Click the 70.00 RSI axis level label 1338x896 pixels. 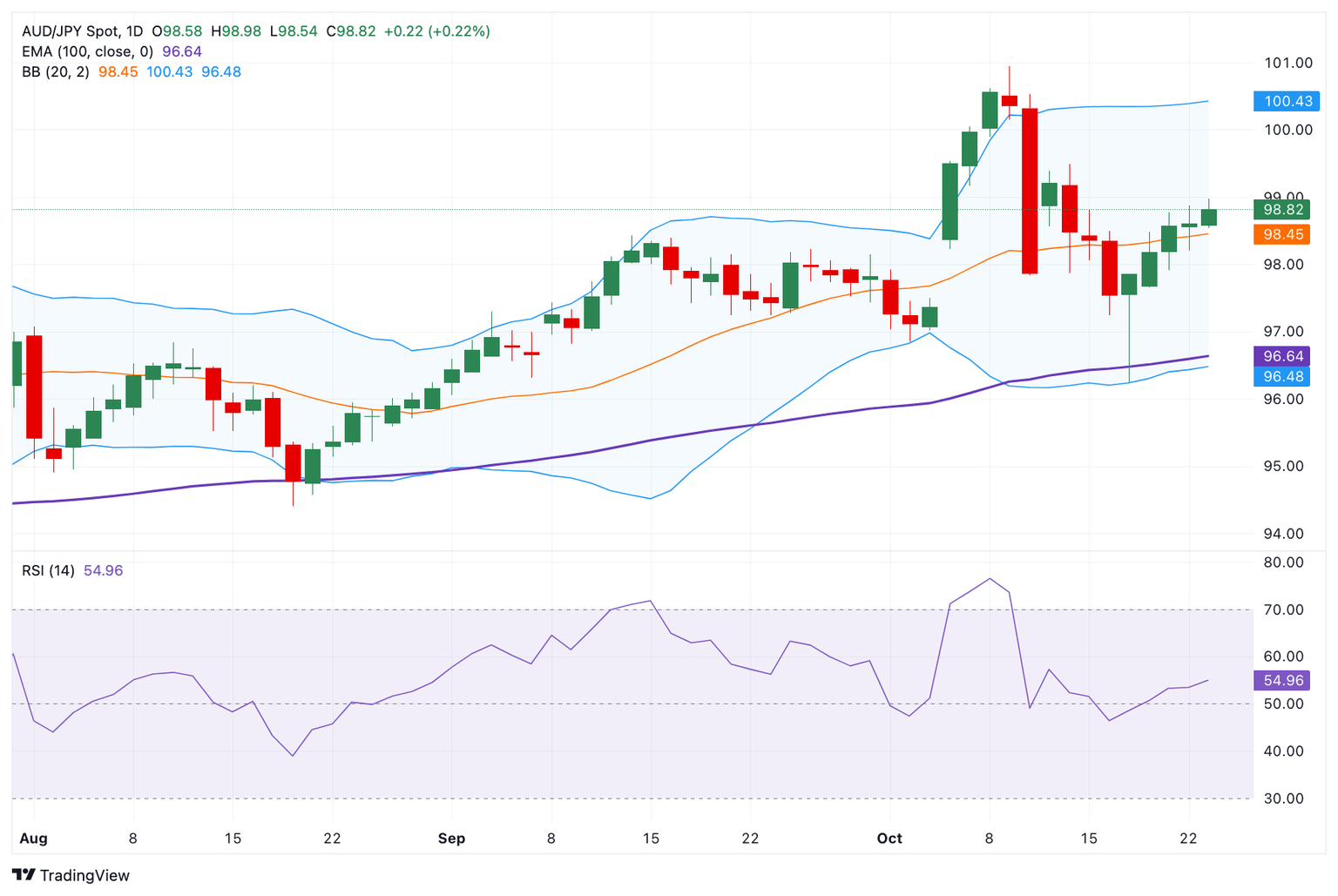(x=1283, y=610)
